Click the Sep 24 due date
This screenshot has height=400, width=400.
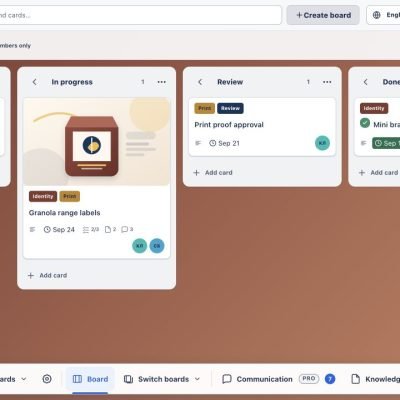coord(59,229)
